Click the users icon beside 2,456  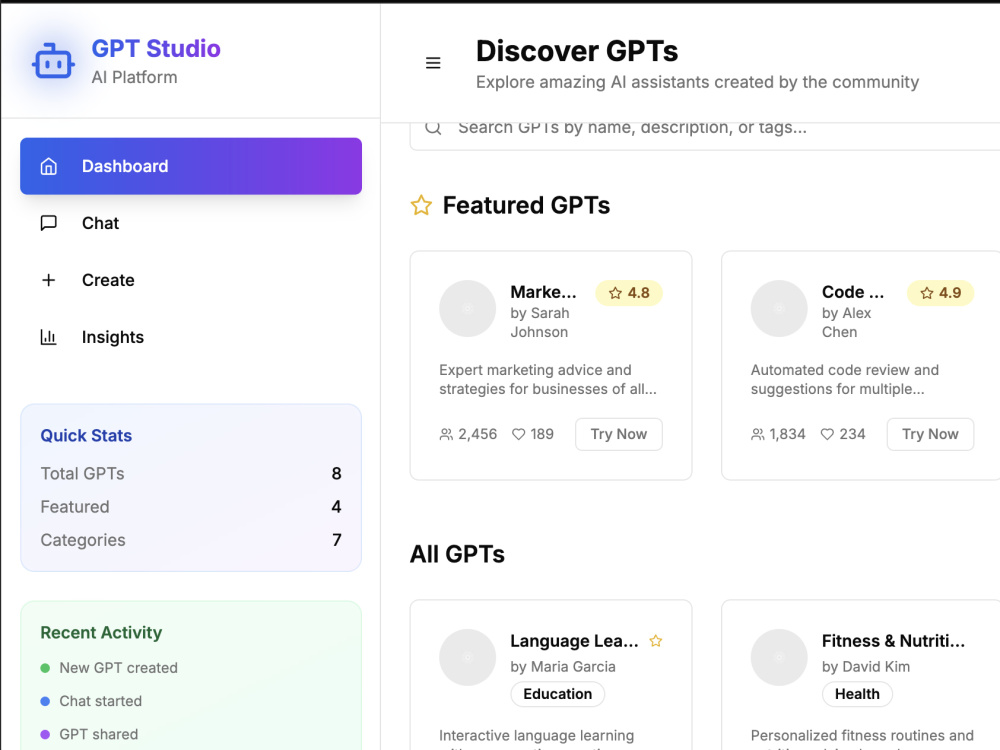446,434
